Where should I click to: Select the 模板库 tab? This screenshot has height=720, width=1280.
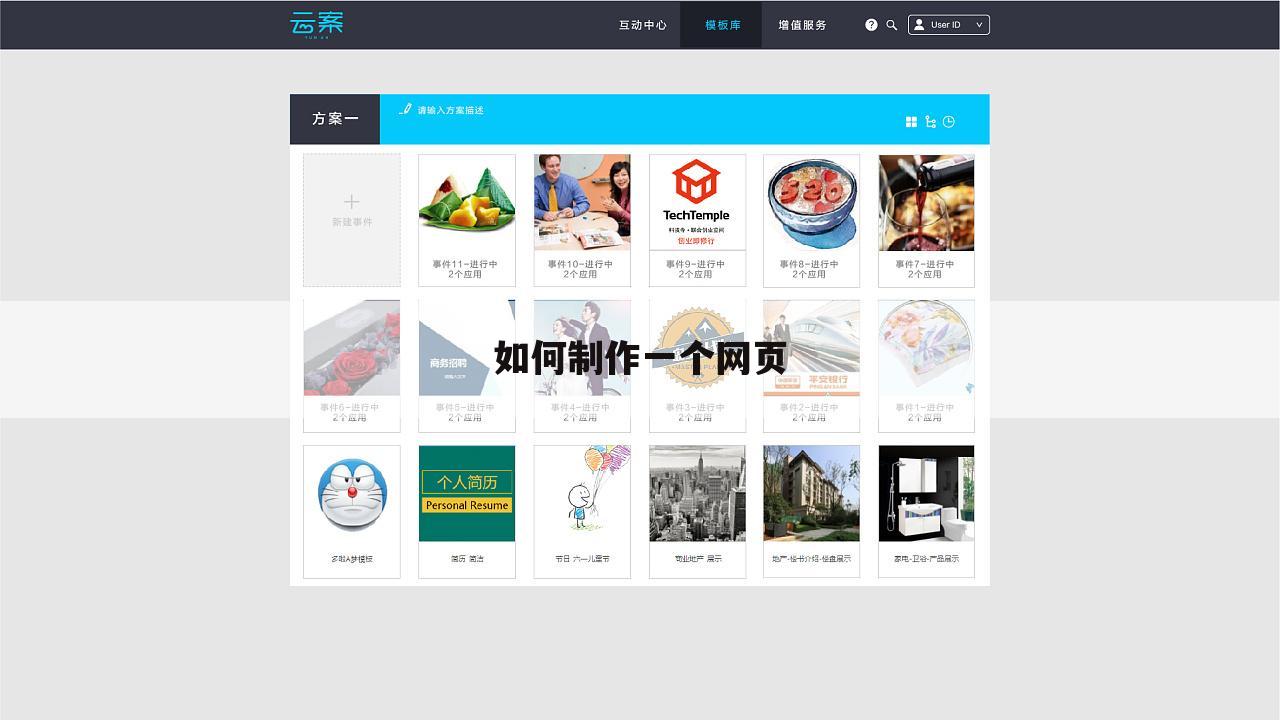[x=720, y=24]
